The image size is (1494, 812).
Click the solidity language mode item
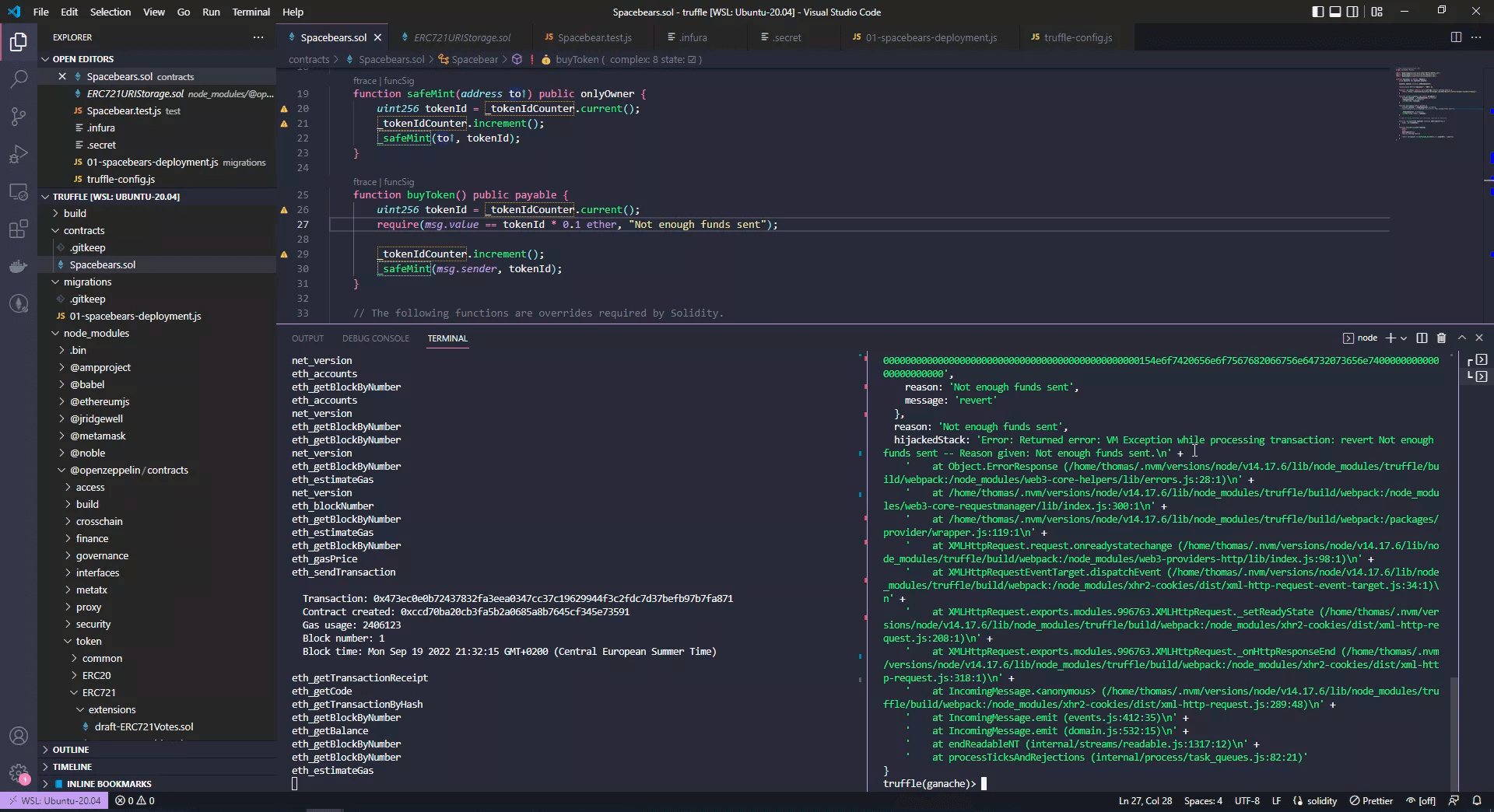[1314, 800]
